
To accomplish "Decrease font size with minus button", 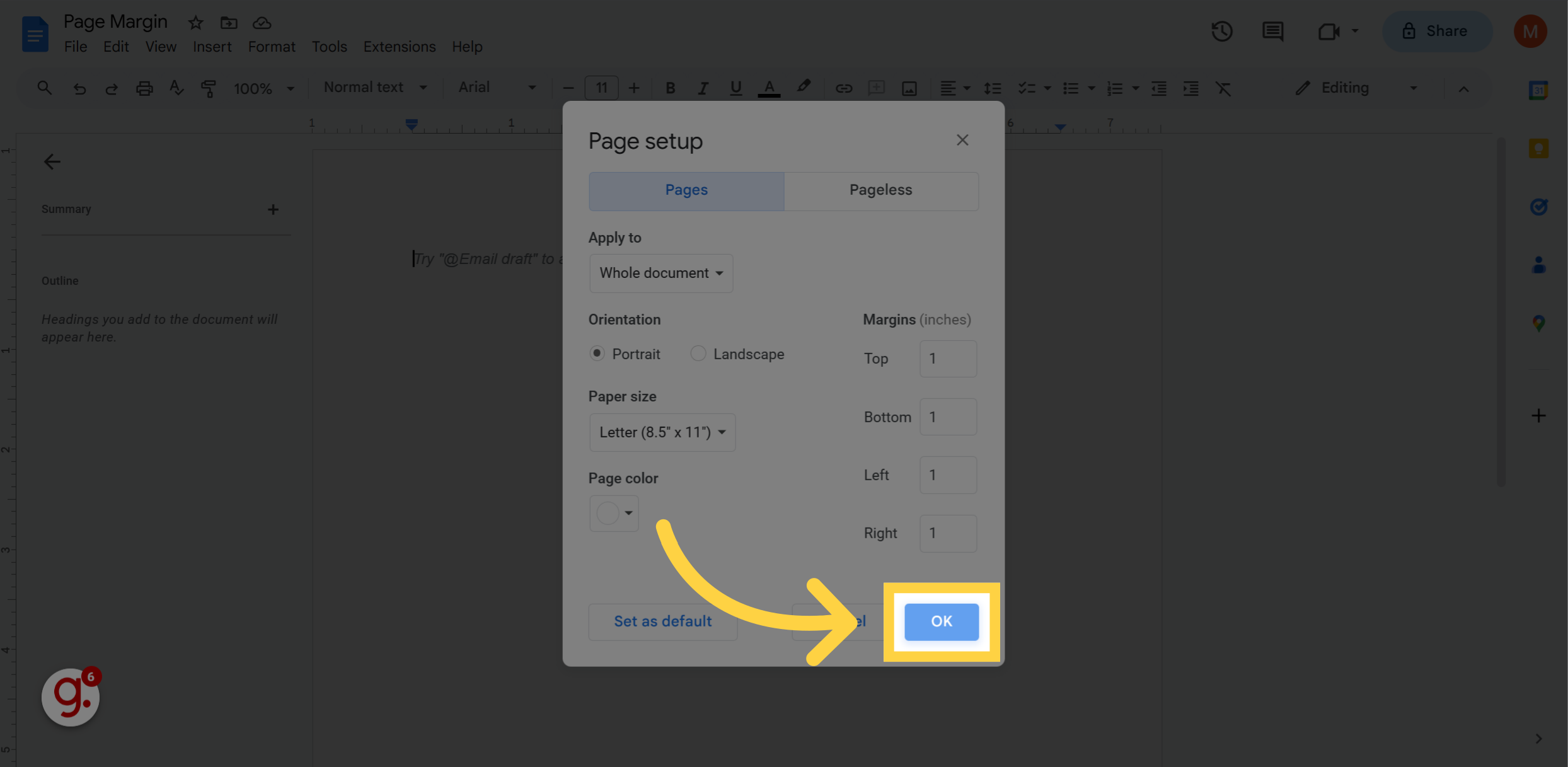I will [x=568, y=88].
